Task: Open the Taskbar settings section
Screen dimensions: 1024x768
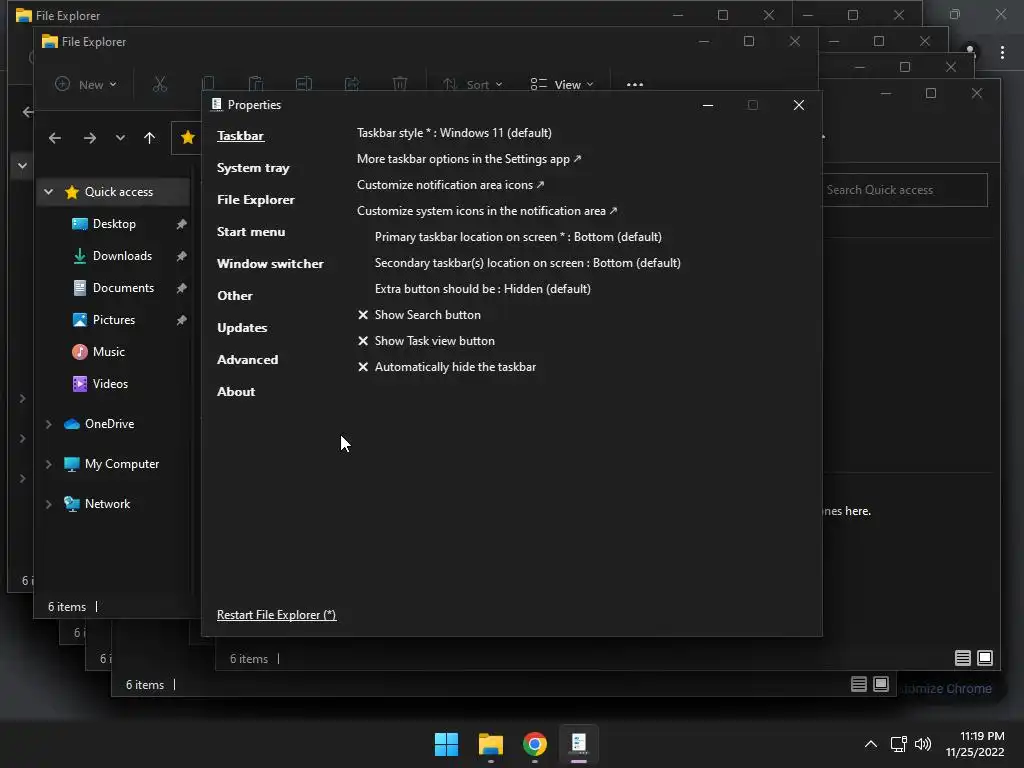Action: click(x=240, y=136)
